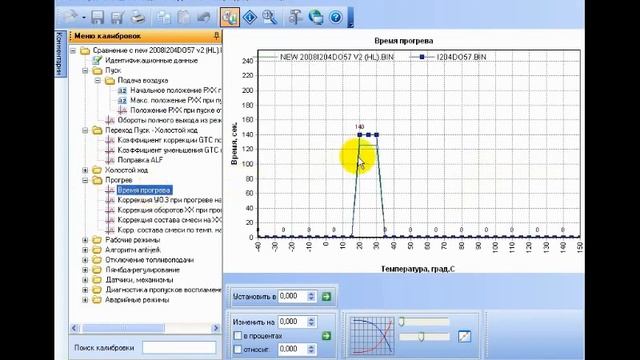The width and height of the screenshot is (640, 360).
Task: Select 'Коррекция УОЗ при прогреве' item
Action: point(170,200)
